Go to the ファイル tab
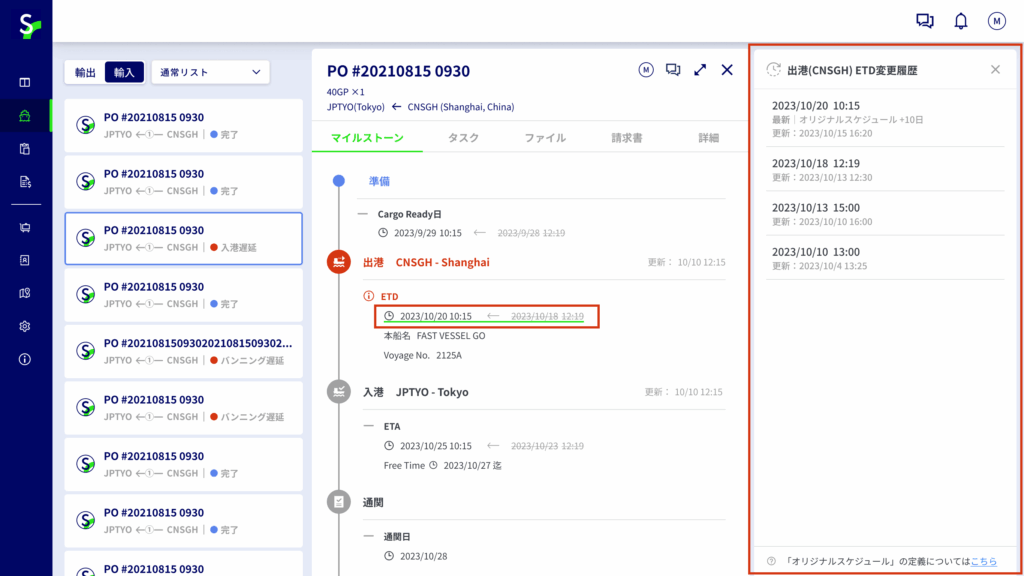 click(545, 138)
